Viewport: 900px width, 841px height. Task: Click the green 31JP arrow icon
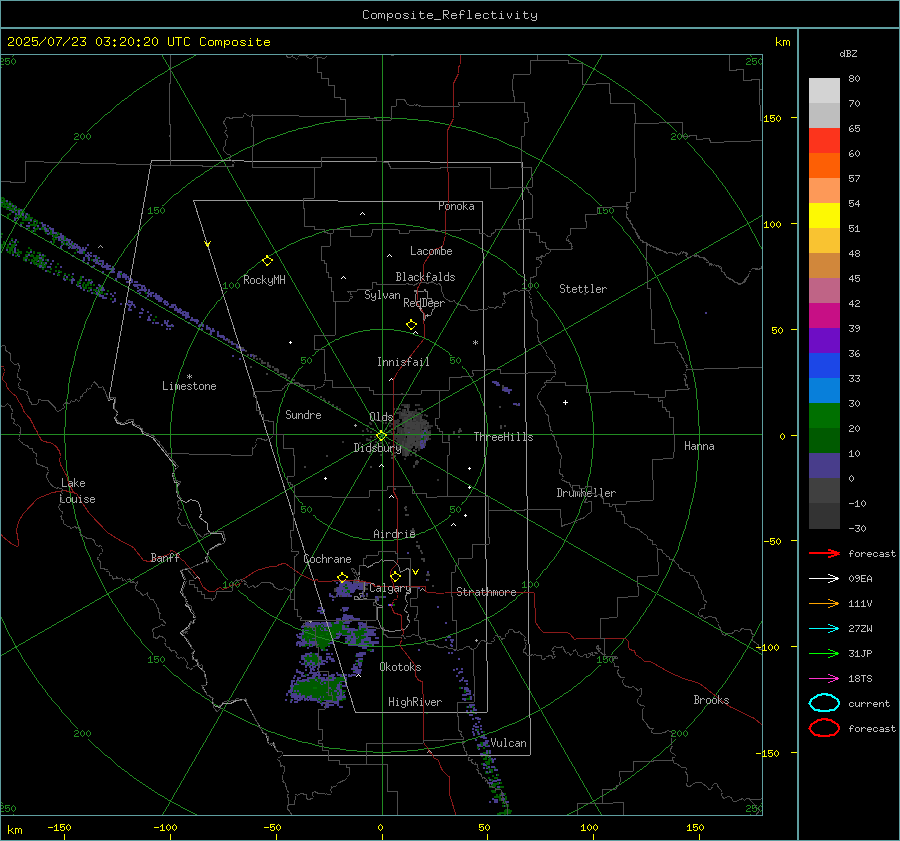click(824, 653)
